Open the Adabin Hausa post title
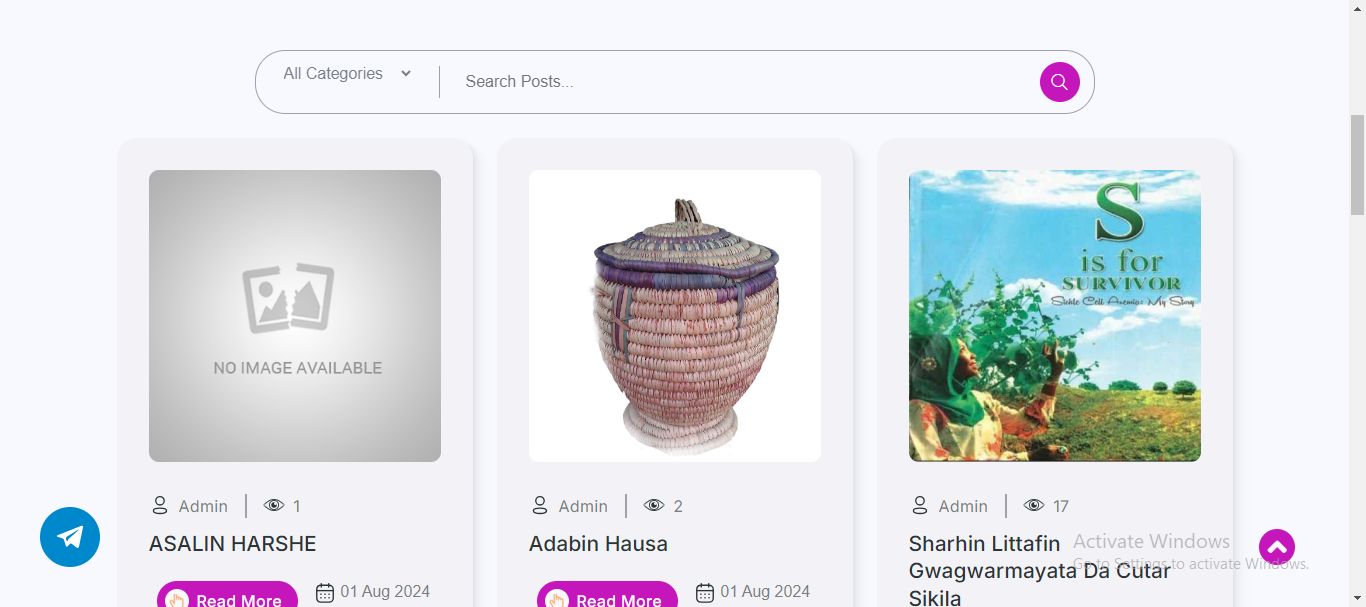 pyautogui.click(x=598, y=544)
